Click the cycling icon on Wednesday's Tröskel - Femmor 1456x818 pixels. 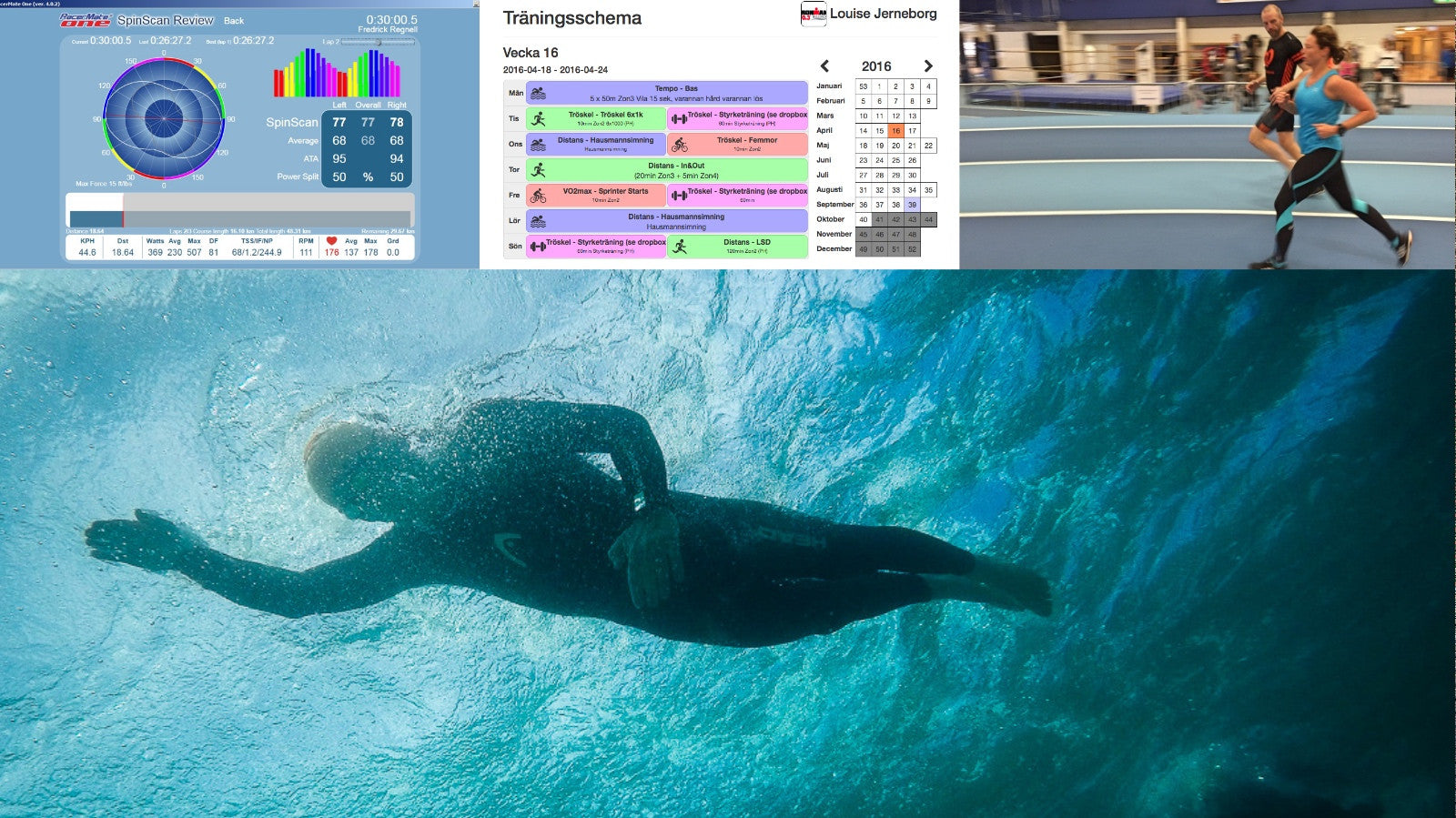tap(679, 145)
